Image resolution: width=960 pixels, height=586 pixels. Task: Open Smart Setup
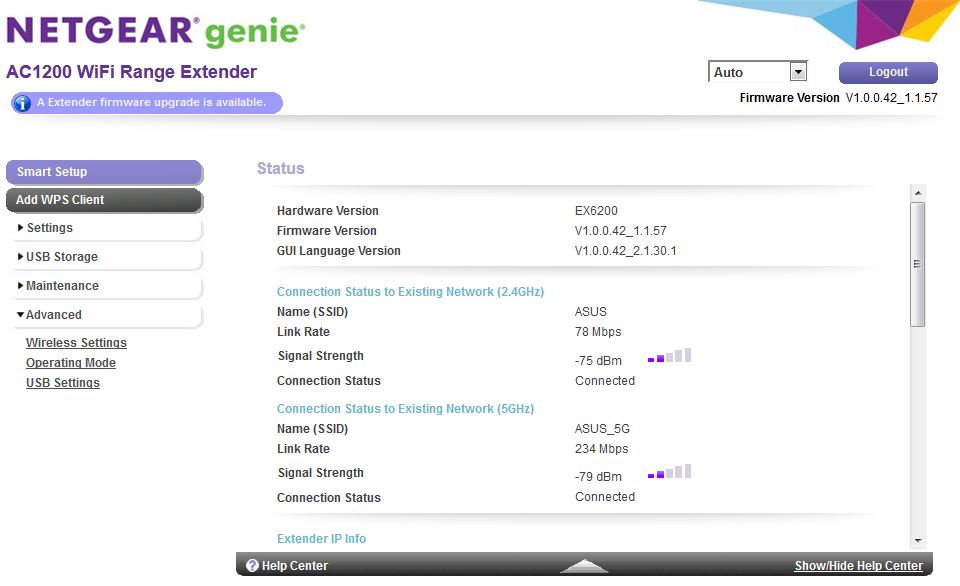(x=104, y=172)
